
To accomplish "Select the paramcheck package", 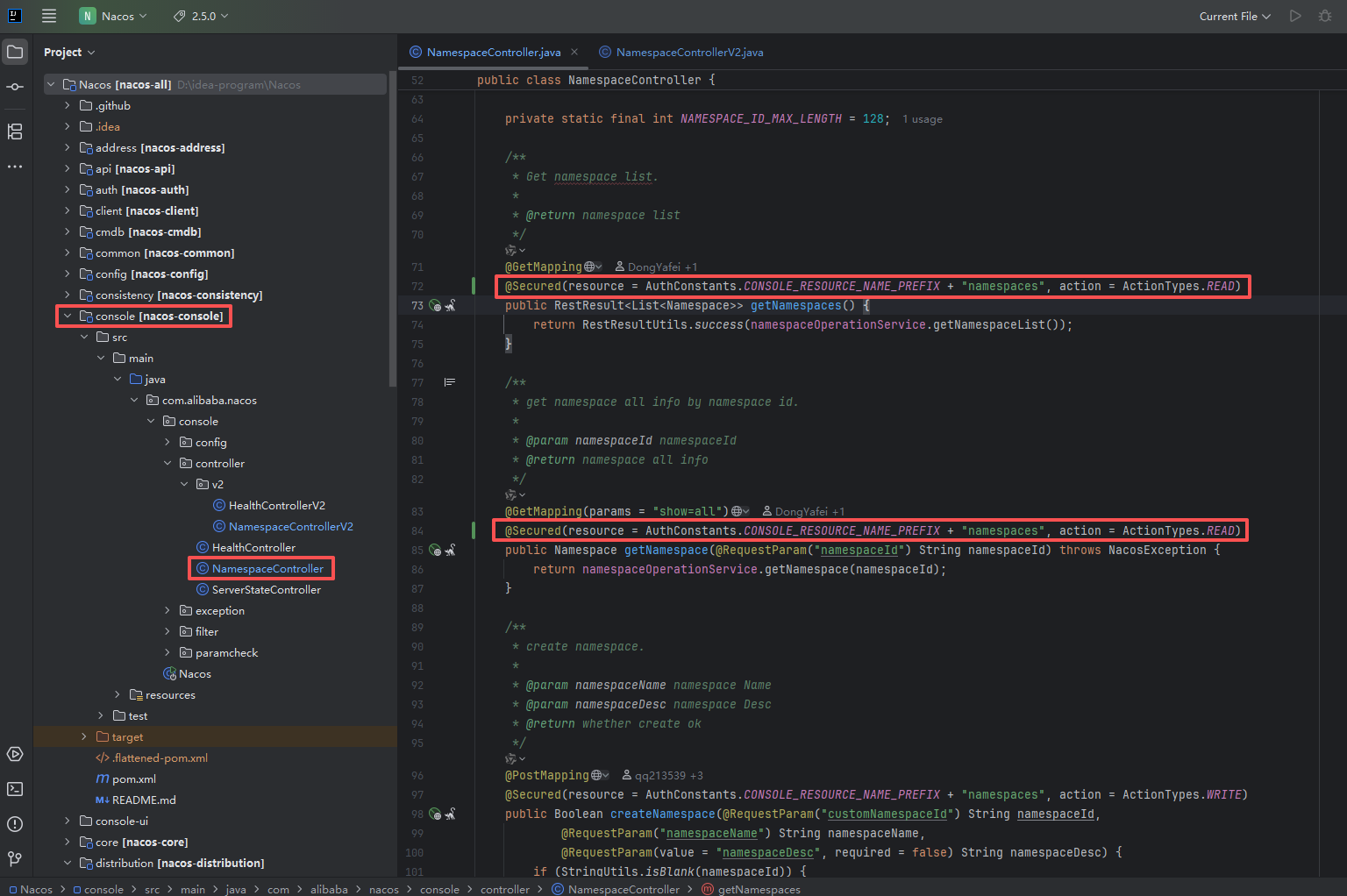I will coord(218,653).
